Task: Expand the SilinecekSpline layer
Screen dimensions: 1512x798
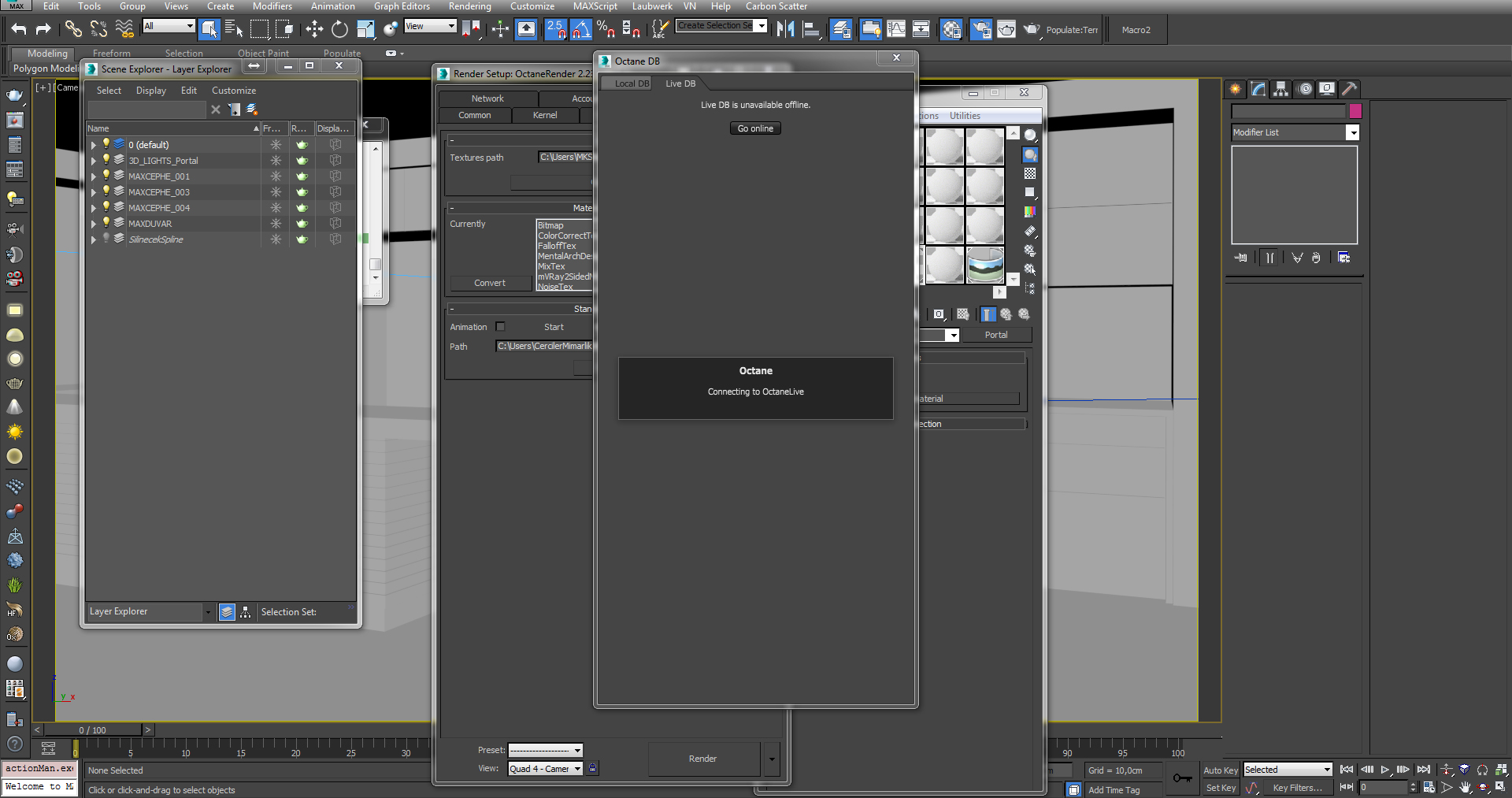Action: pyautogui.click(x=93, y=239)
